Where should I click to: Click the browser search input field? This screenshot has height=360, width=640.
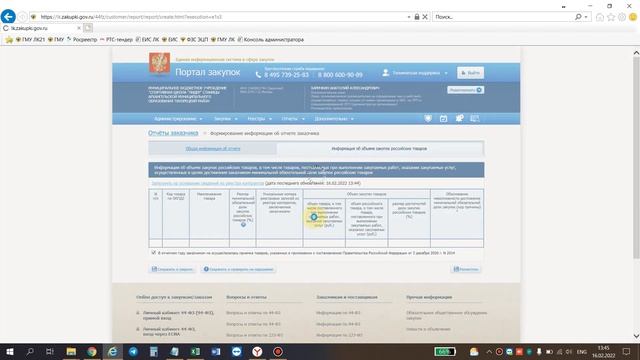tap(503, 17)
